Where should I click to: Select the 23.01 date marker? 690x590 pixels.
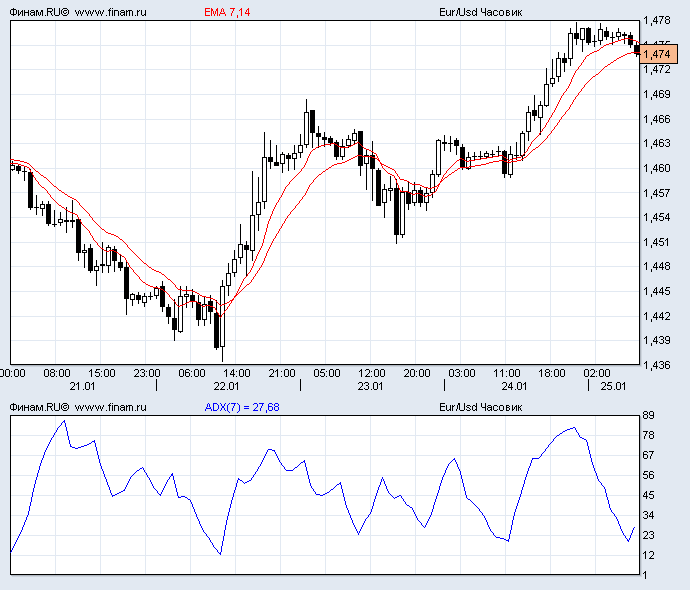(x=371, y=386)
